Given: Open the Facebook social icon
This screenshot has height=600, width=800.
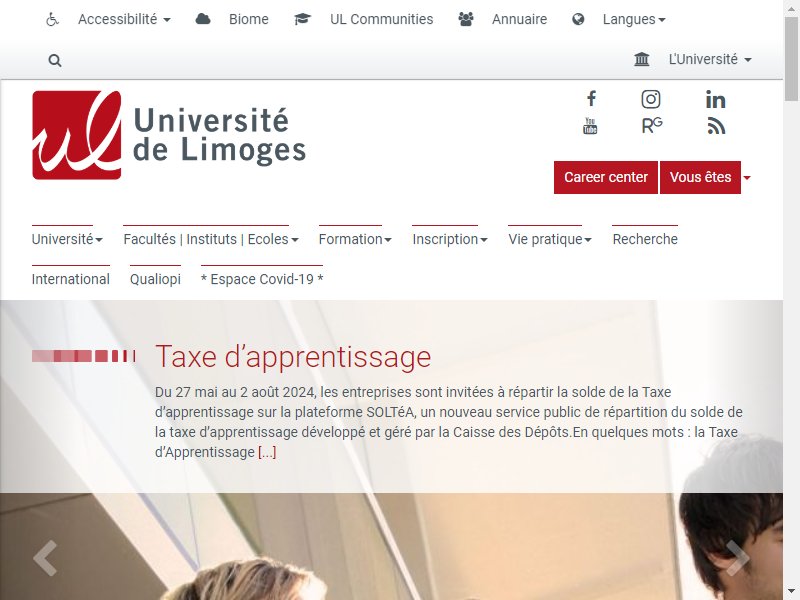Looking at the screenshot, I should (x=591, y=98).
